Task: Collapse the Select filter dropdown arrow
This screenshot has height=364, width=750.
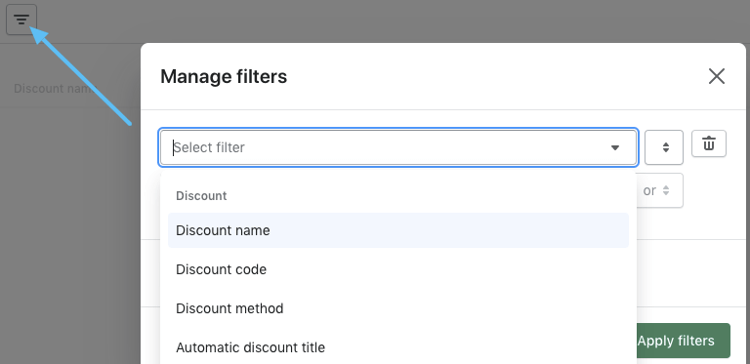Action: point(615,148)
